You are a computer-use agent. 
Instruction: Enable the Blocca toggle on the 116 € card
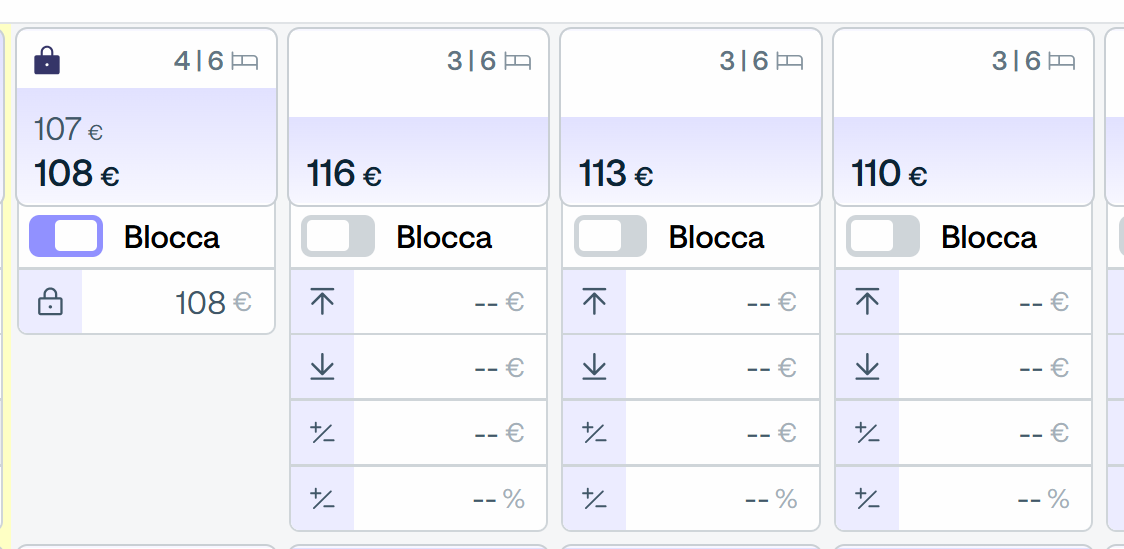click(x=338, y=236)
